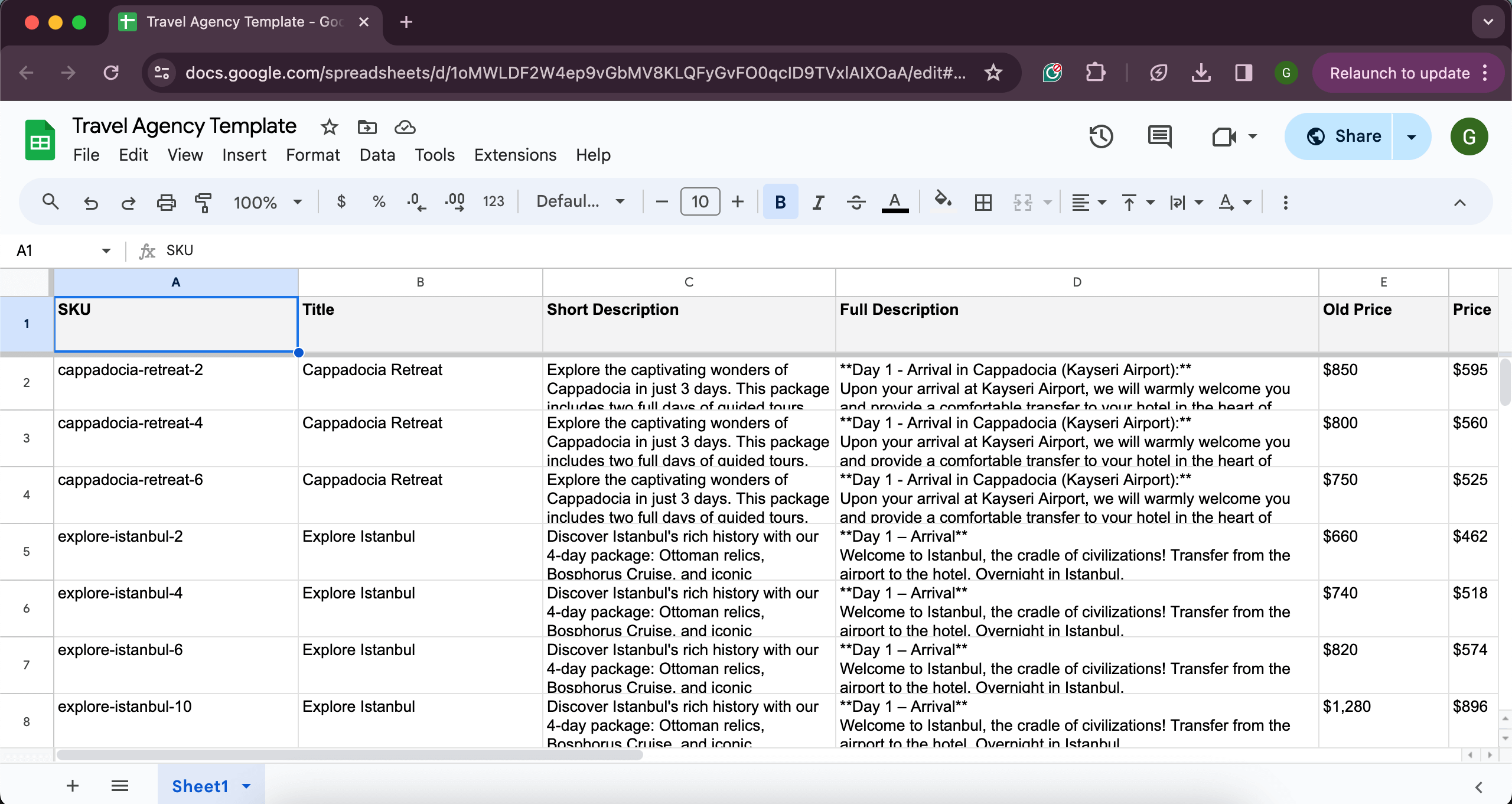Expand the name box dropdown arrow
The height and width of the screenshot is (804, 1512).
[x=106, y=250]
